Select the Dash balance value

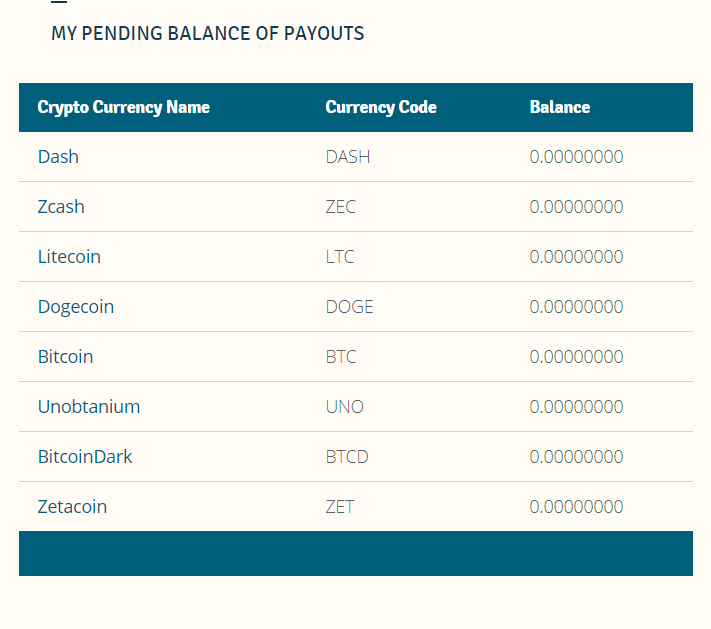576,157
